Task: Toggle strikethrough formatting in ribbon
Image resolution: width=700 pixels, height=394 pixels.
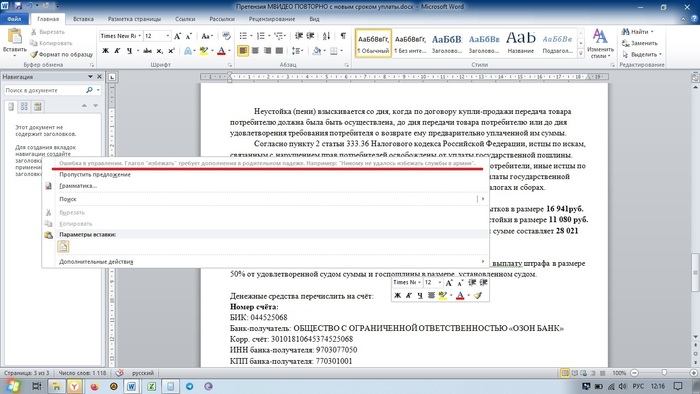Action: [x=147, y=51]
